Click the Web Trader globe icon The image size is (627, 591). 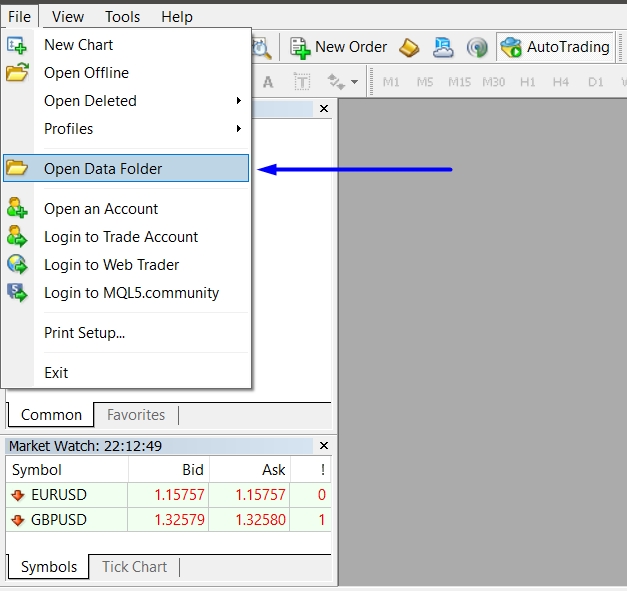(17, 264)
